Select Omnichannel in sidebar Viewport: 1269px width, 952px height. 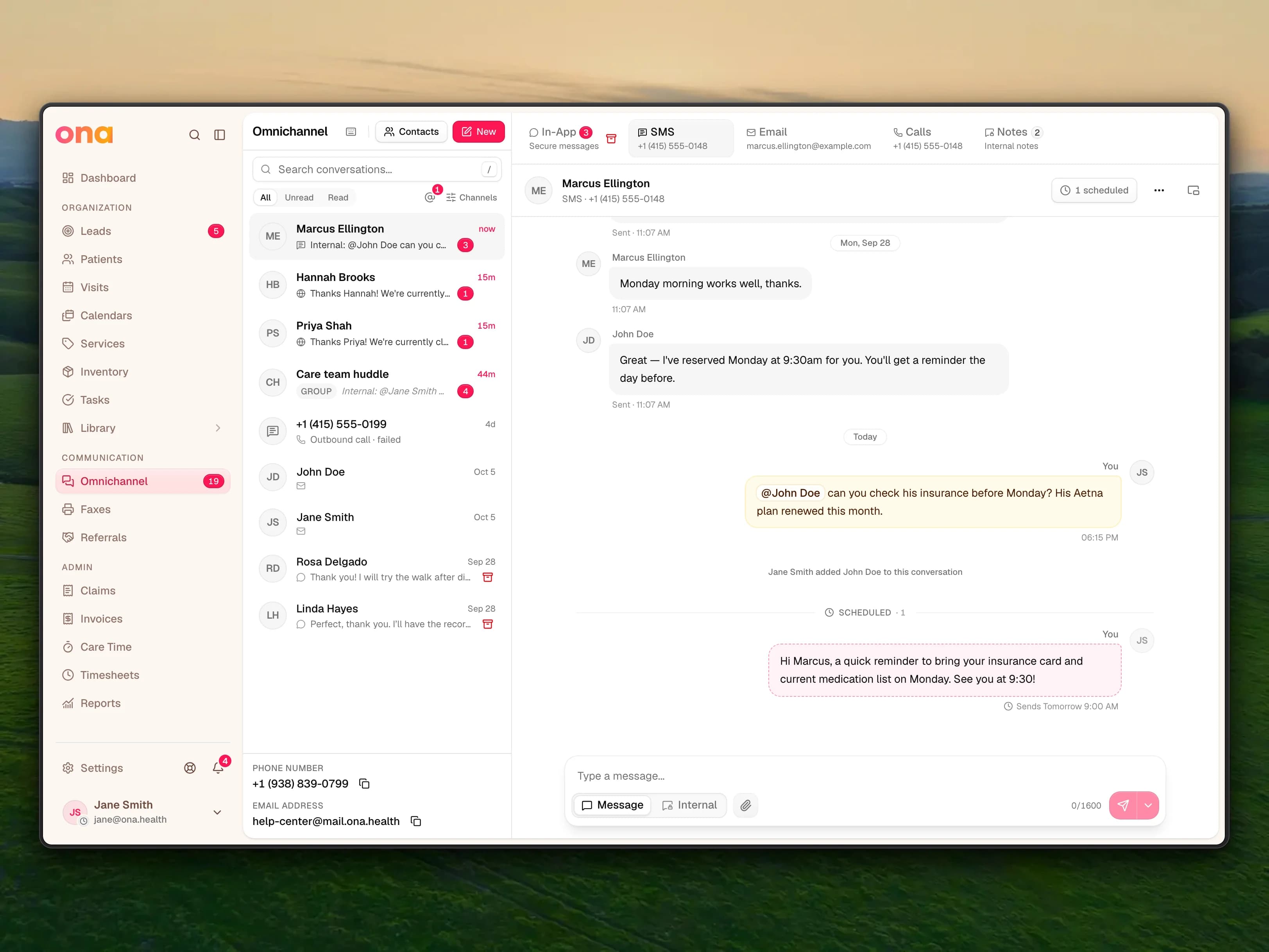(143, 481)
